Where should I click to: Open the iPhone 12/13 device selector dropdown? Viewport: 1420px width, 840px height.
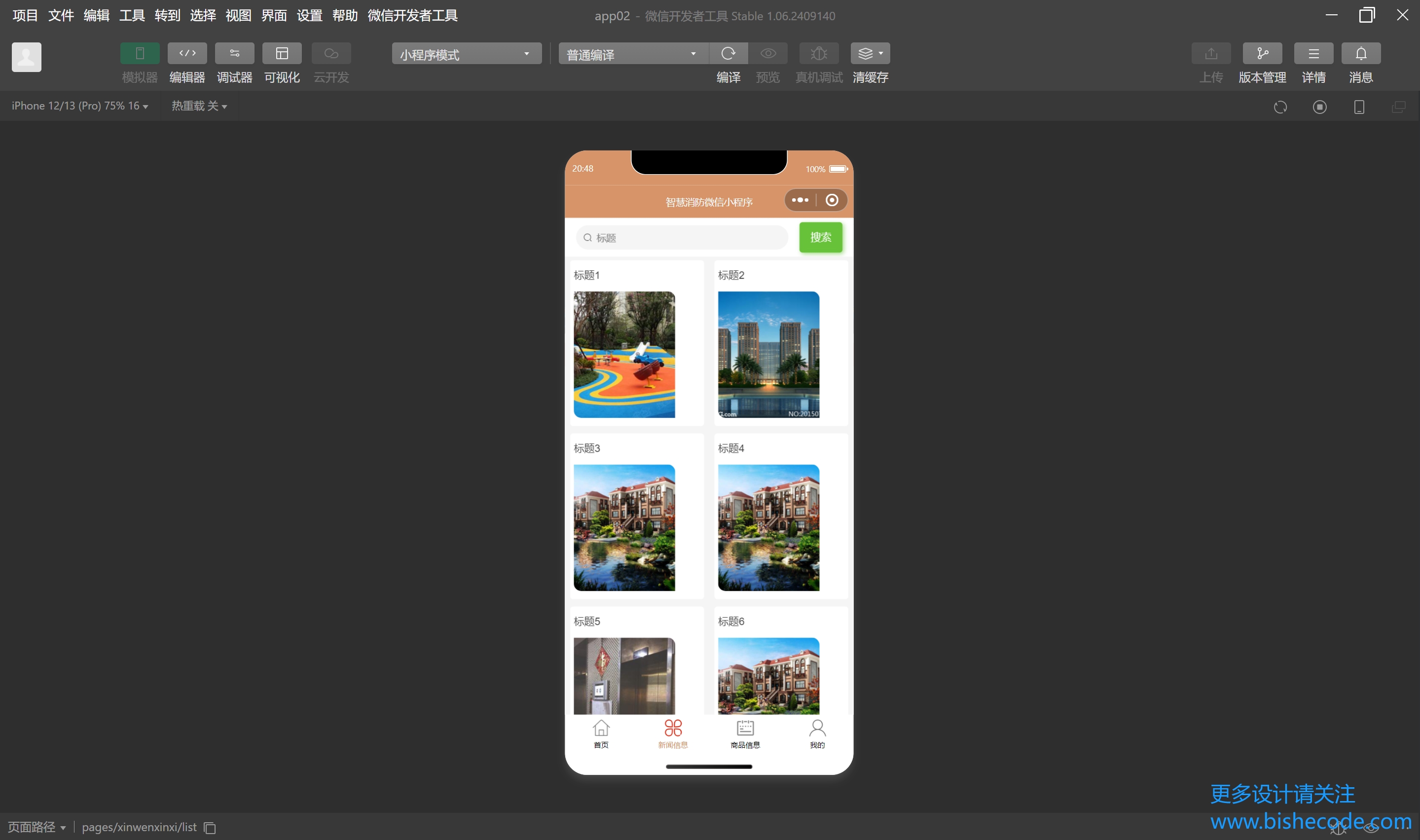pyautogui.click(x=80, y=106)
